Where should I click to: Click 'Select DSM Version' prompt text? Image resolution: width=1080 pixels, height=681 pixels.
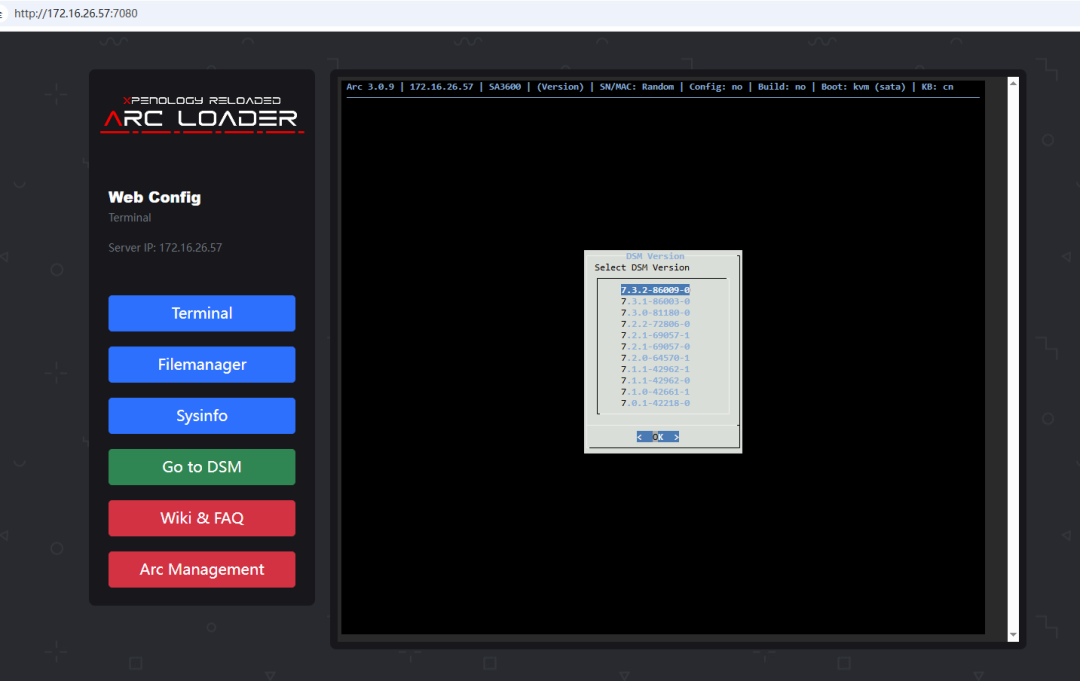pyautogui.click(x=642, y=267)
